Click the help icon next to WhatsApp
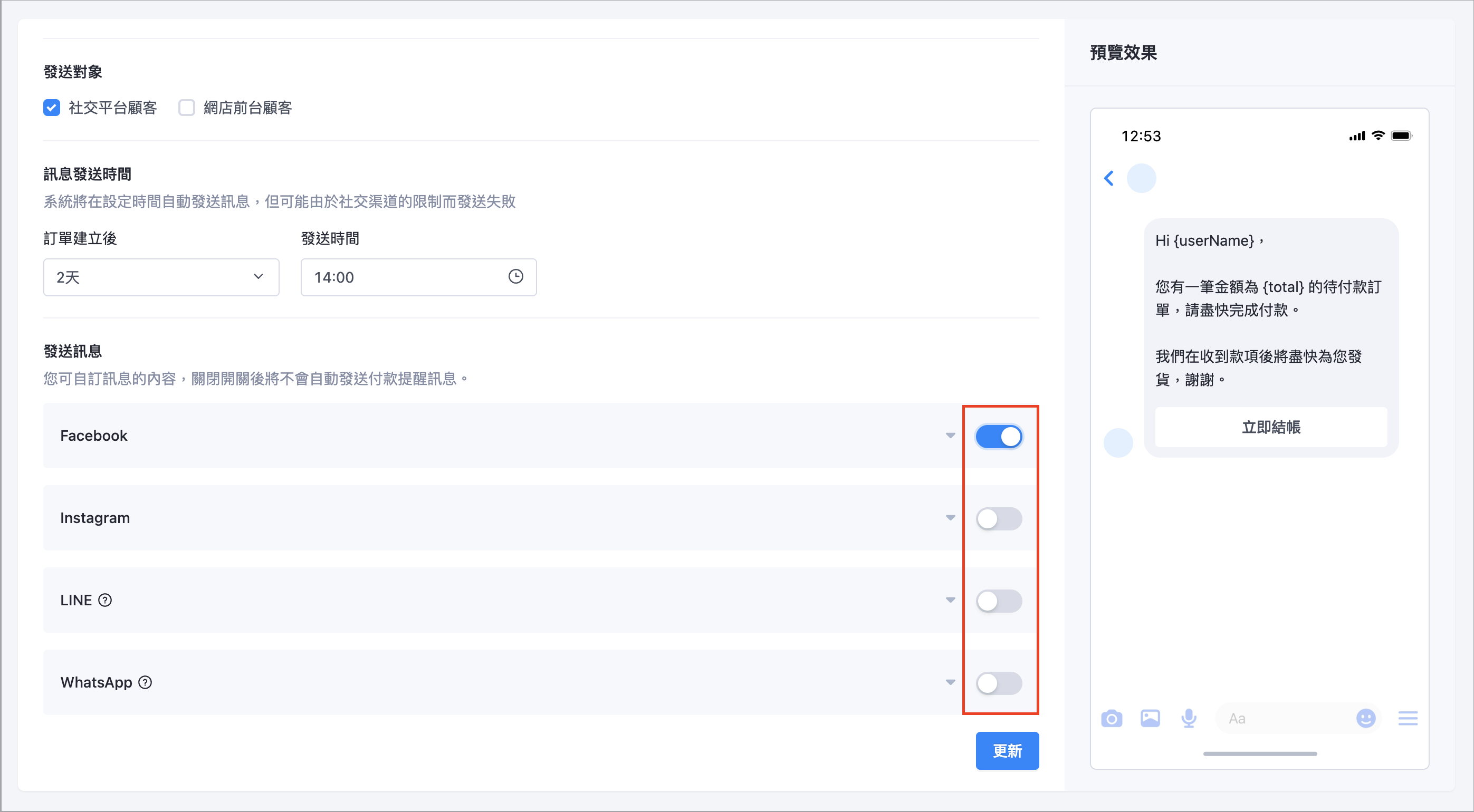Image resolution: width=1474 pixels, height=812 pixels. (x=145, y=683)
